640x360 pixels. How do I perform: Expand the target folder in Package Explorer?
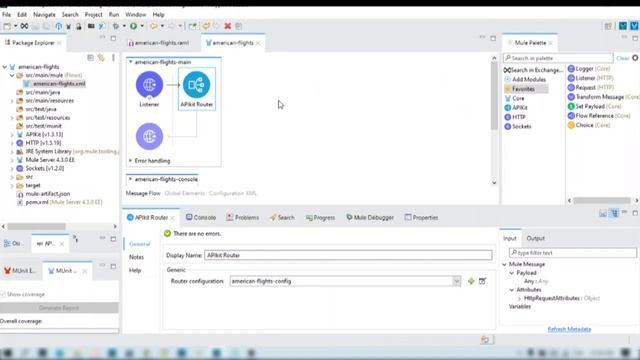(12, 186)
